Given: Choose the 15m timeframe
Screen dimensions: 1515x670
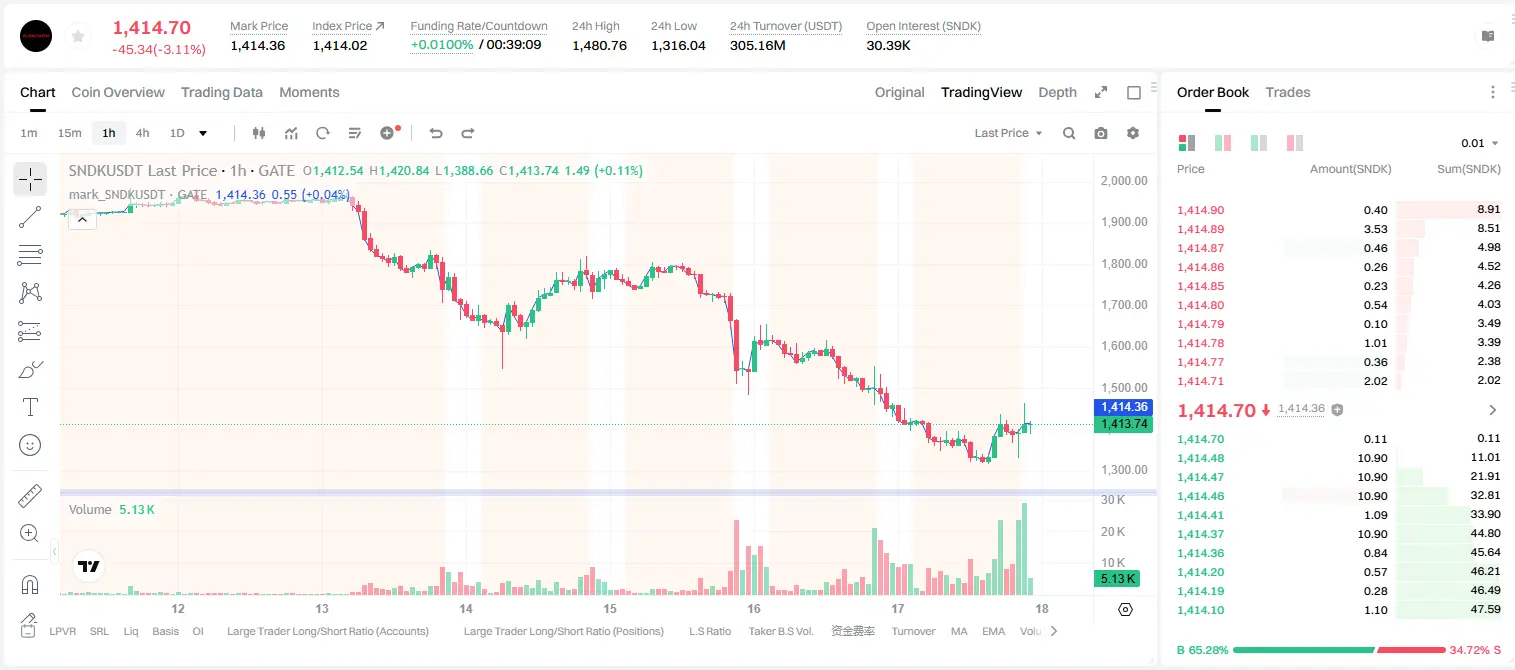Looking at the screenshot, I should 69,133.
